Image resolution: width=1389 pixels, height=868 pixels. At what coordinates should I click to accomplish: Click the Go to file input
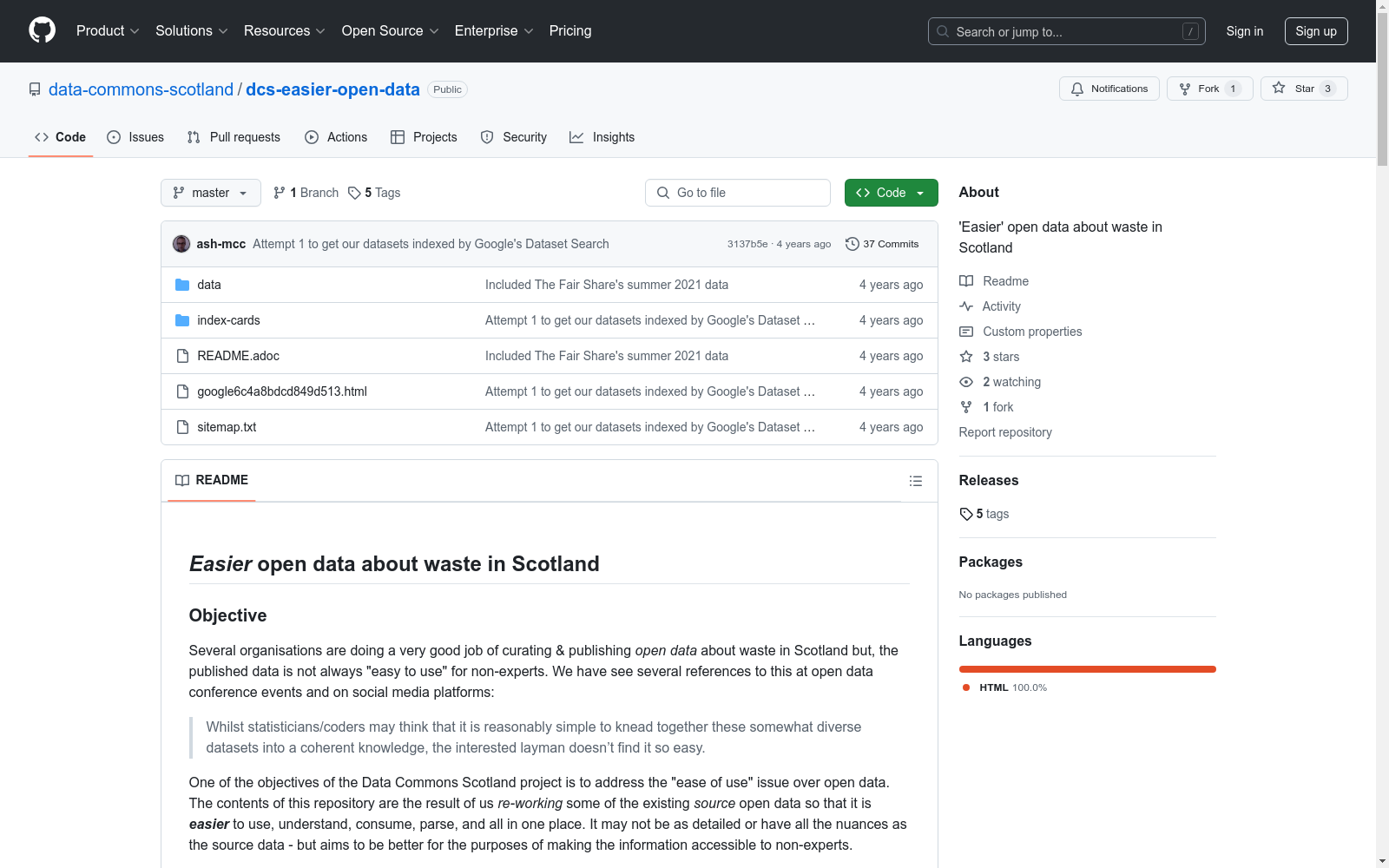738,193
